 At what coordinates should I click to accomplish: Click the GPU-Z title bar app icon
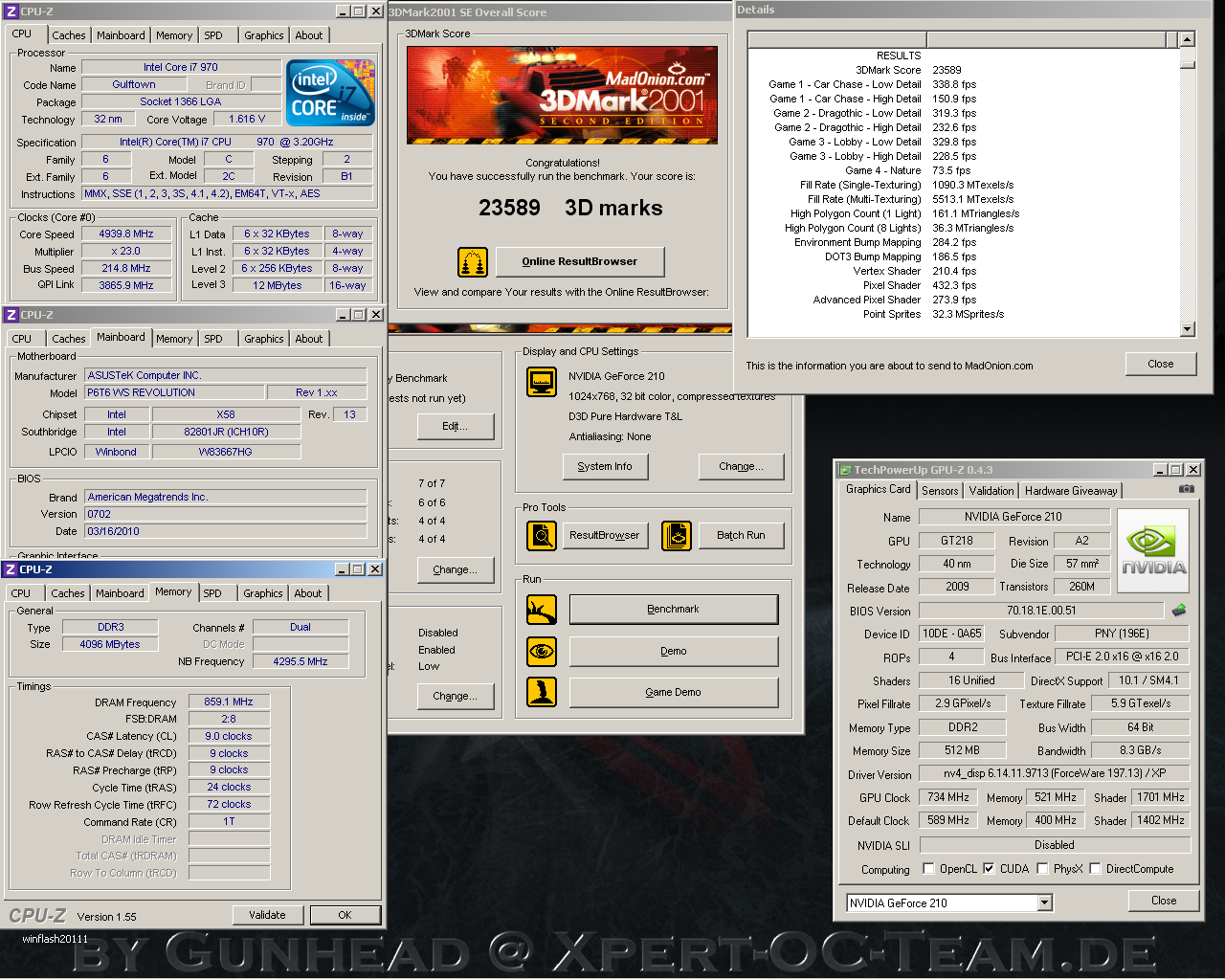[845, 470]
